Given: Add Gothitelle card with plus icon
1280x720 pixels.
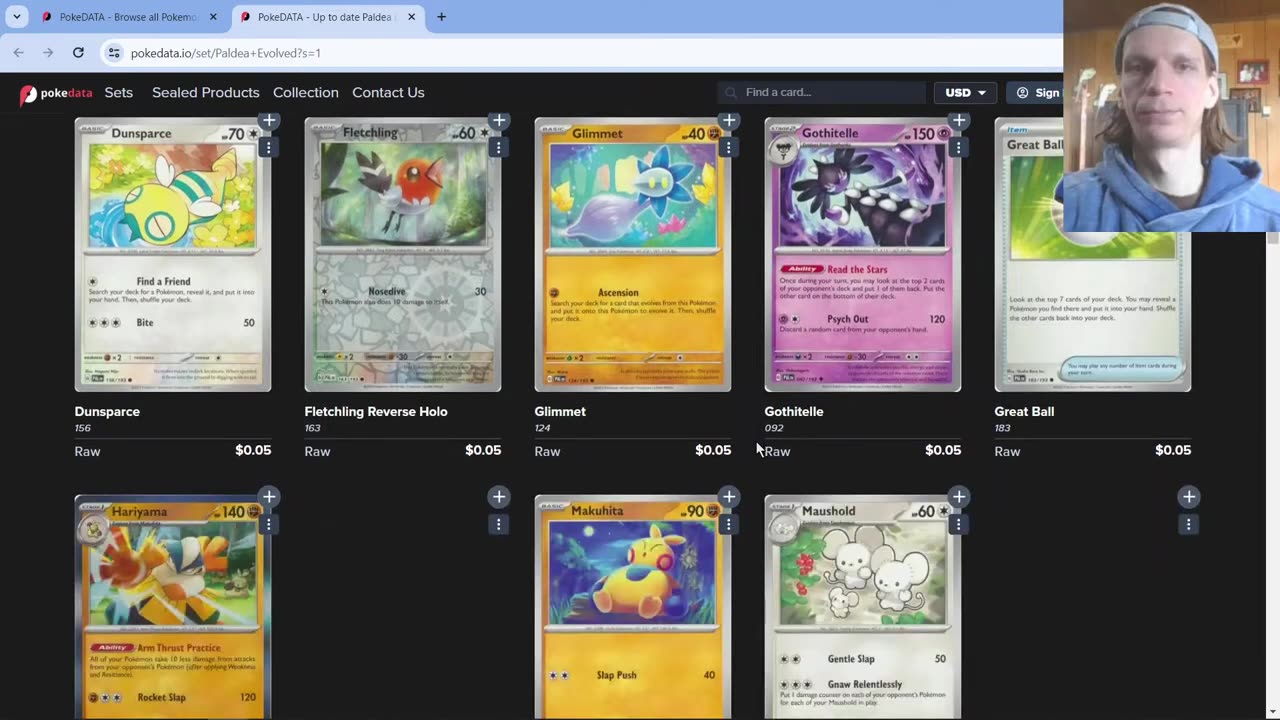Looking at the screenshot, I should 959,121.
